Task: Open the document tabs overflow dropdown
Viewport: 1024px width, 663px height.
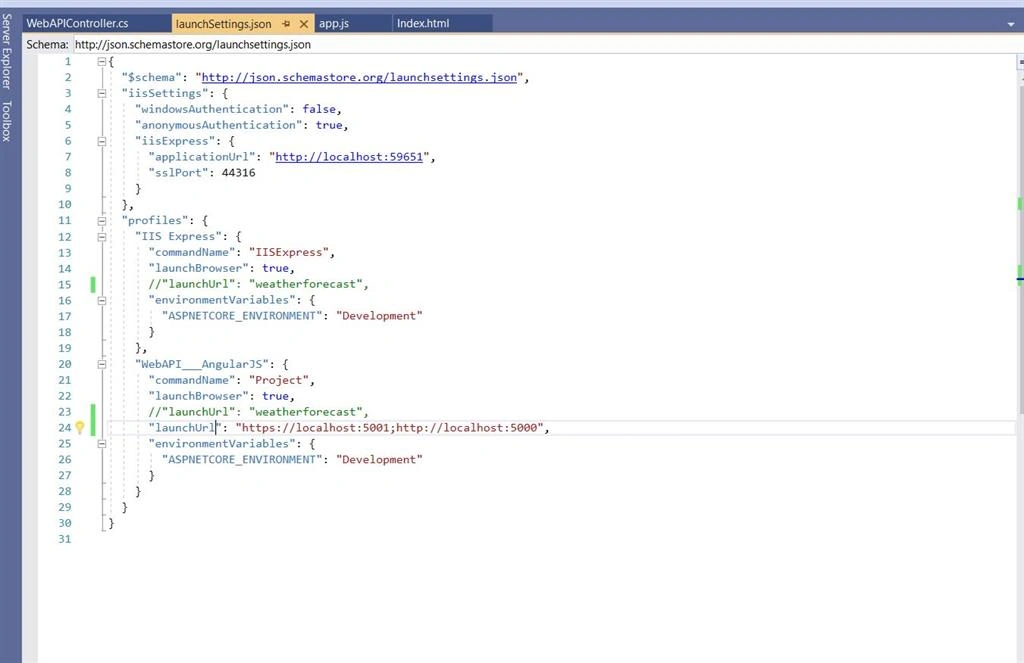Action: point(1011,24)
